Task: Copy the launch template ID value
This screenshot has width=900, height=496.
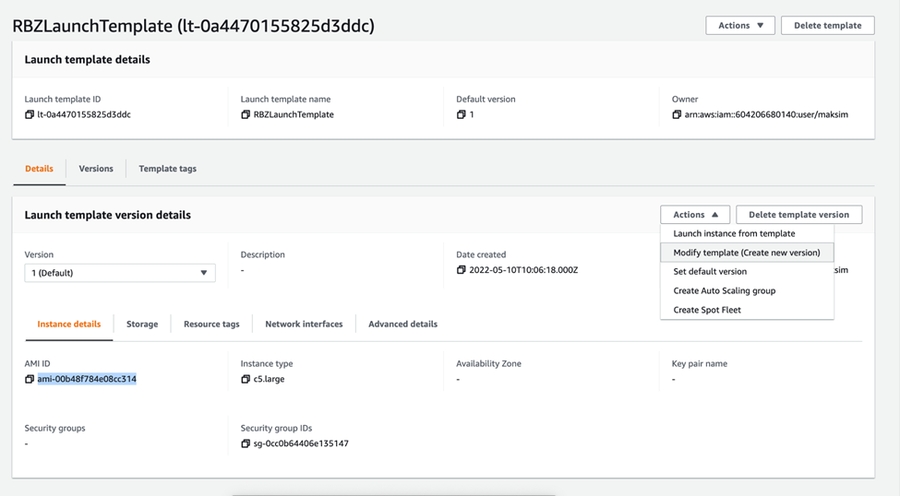Action: coord(30,115)
